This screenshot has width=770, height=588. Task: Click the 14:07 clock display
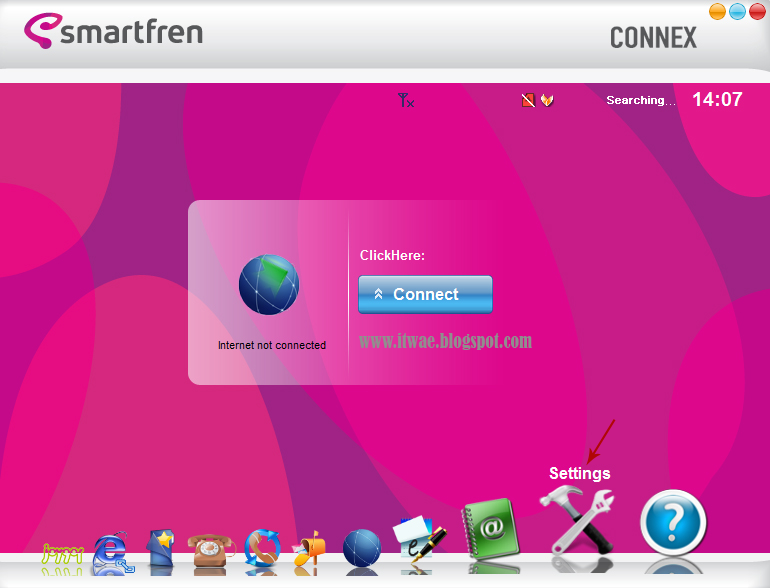tap(717, 99)
